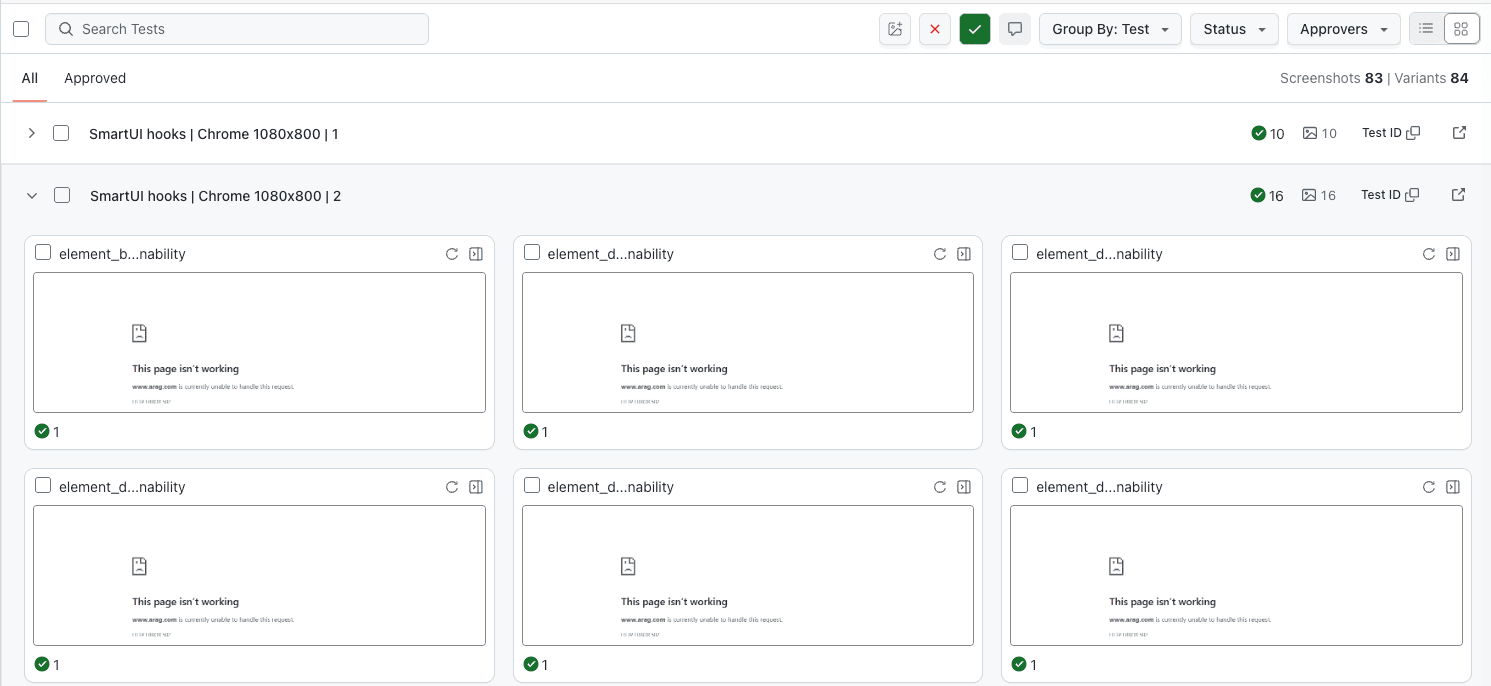1491x686 pixels.
Task: Refresh the top-row middle element_d card
Action: (940, 254)
